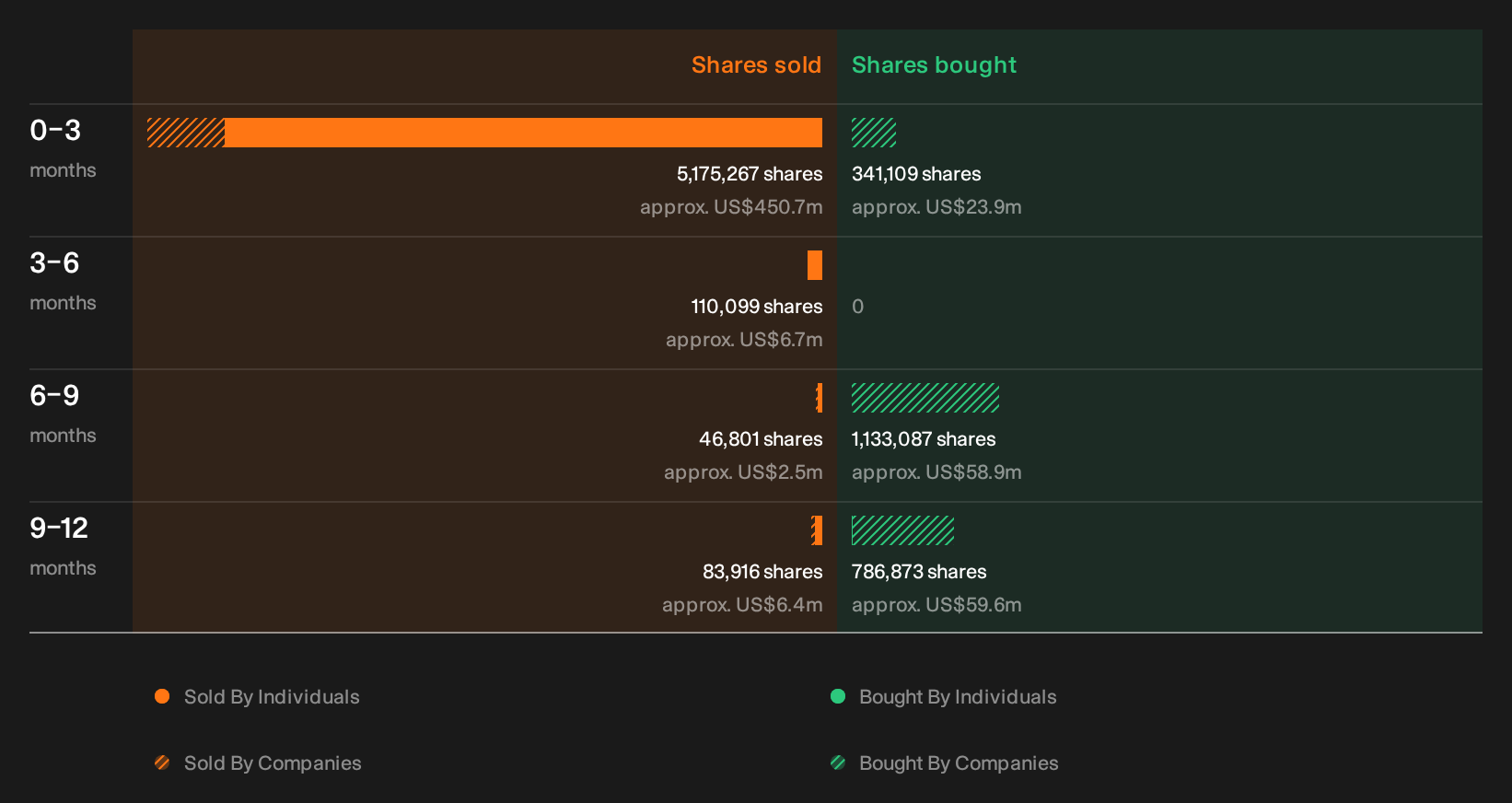Click the approx. US$6.7m text
1512x803 pixels.
click(x=744, y=340)
